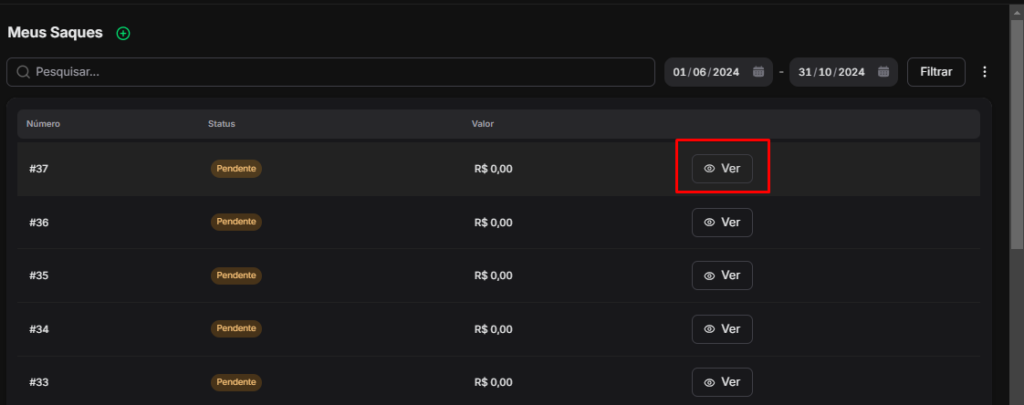This screenshot has height=405, width=1024.
Task: Click the Pendente status badge of #35
Action: click(236, 275)
